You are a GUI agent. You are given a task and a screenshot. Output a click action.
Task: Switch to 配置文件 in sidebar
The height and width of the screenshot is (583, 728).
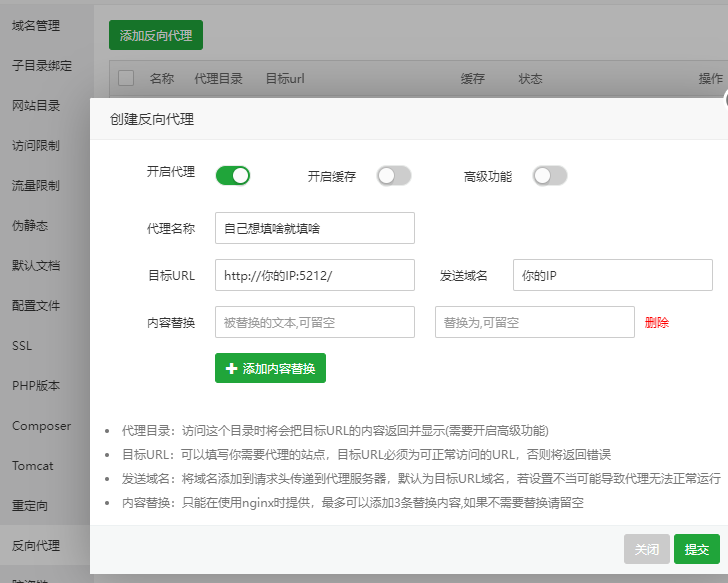36,305
